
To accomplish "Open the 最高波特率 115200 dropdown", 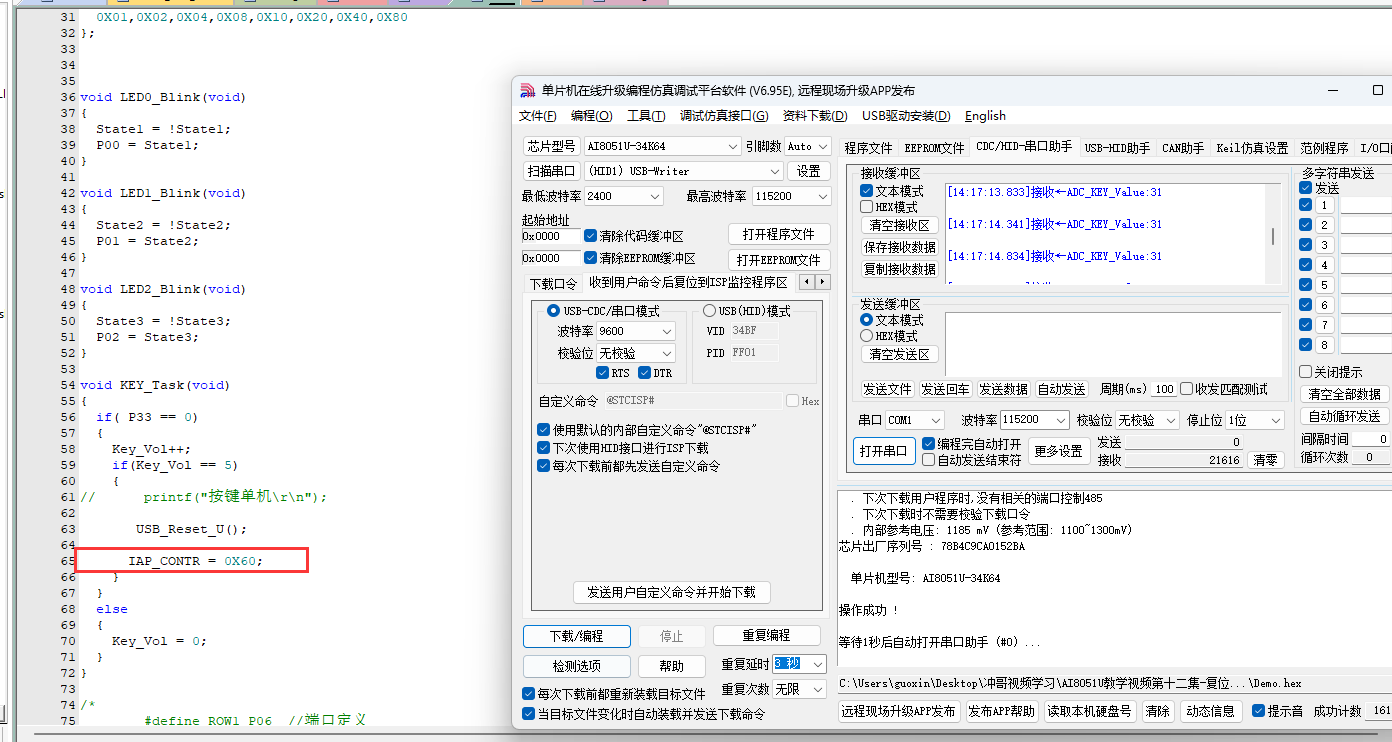I will click(x=822, y=196).
